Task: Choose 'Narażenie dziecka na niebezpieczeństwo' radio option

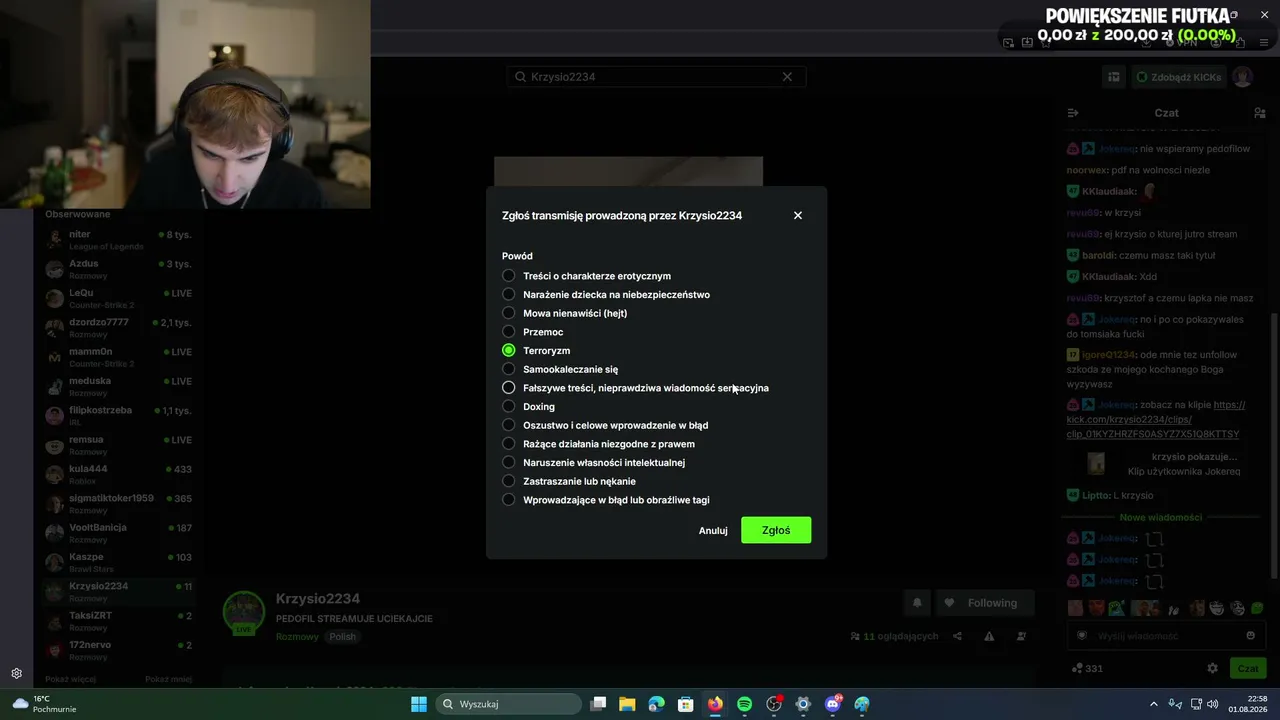Action: click(509, 295)
